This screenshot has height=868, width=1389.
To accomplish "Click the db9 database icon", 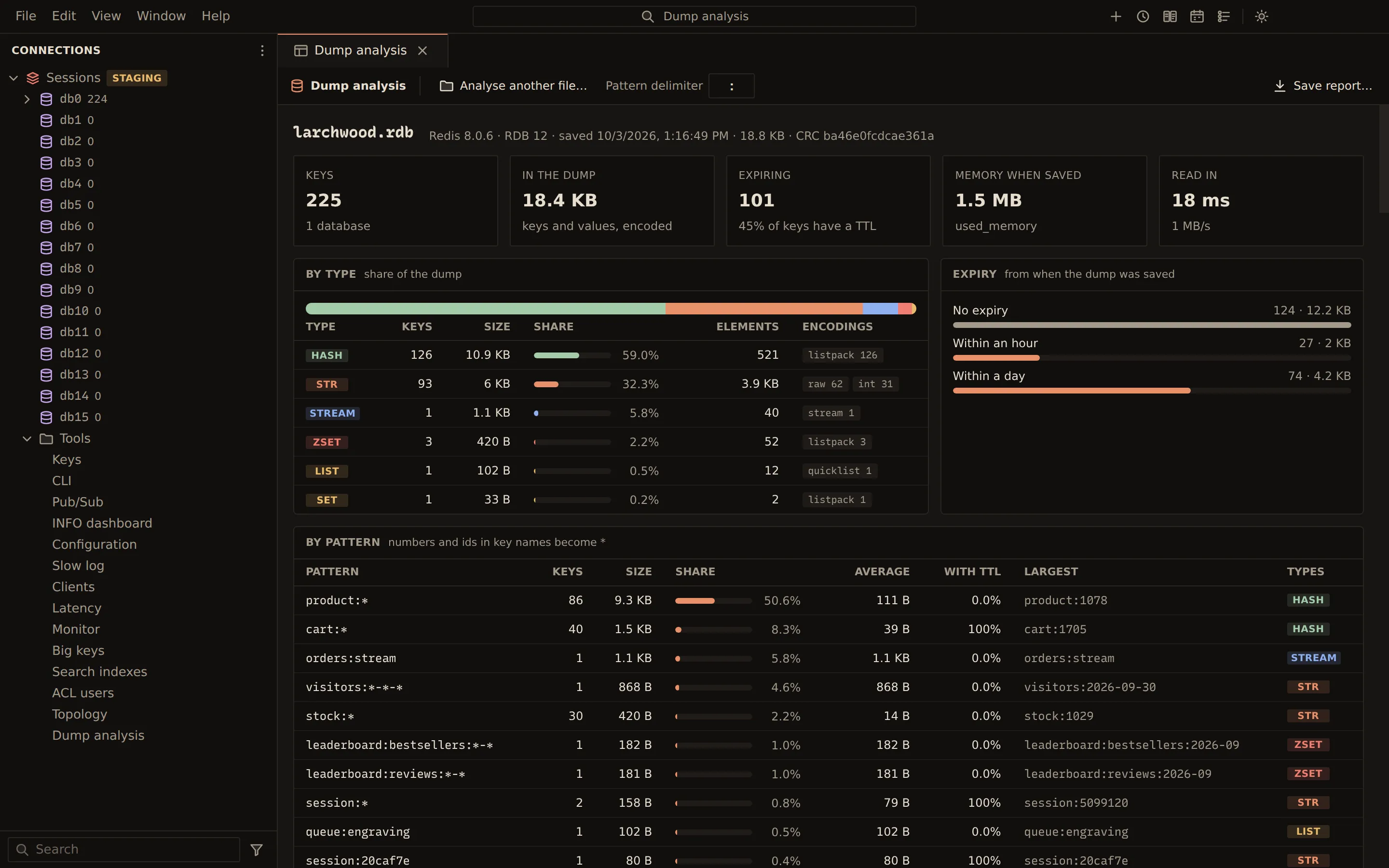I will coord(46,290).
